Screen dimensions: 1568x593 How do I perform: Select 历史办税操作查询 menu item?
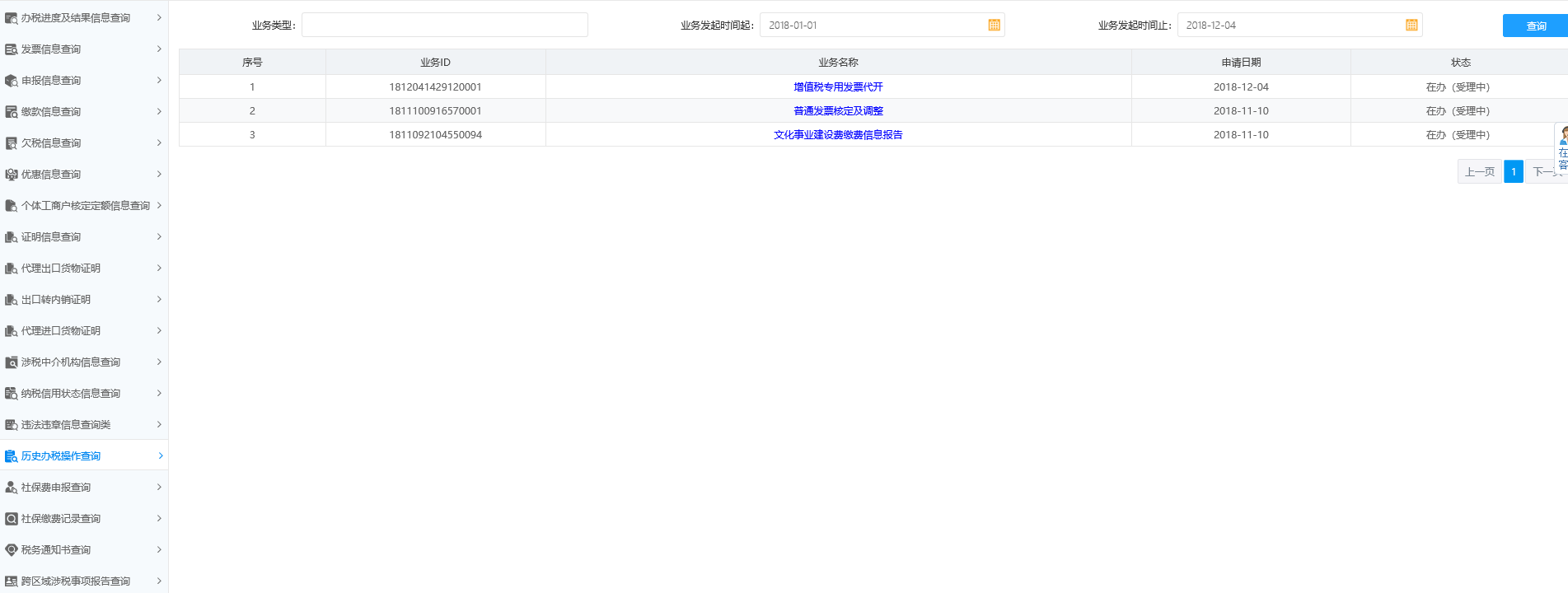point(84,456)
